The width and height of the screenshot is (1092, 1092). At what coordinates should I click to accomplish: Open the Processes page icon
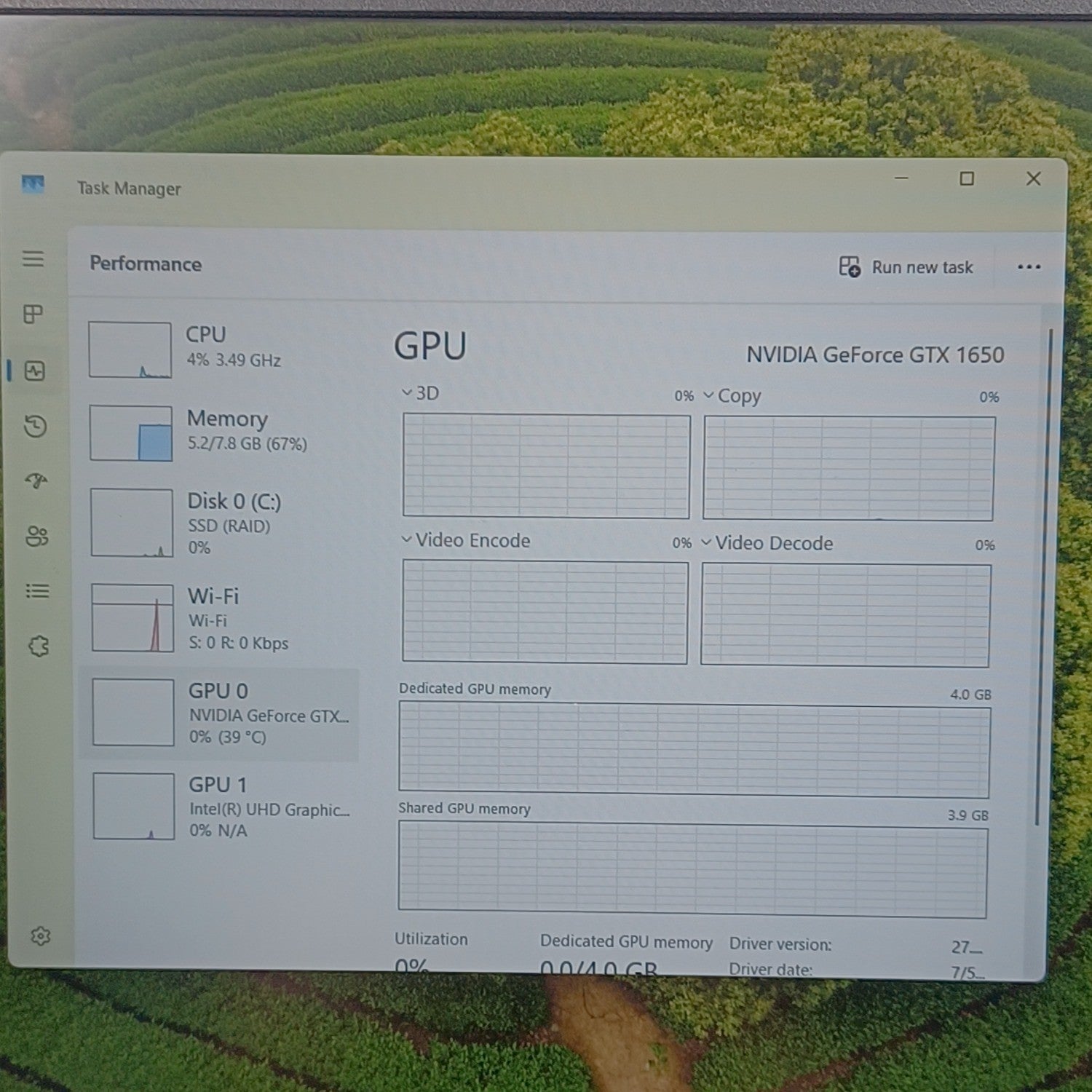[x=33, y=314]
